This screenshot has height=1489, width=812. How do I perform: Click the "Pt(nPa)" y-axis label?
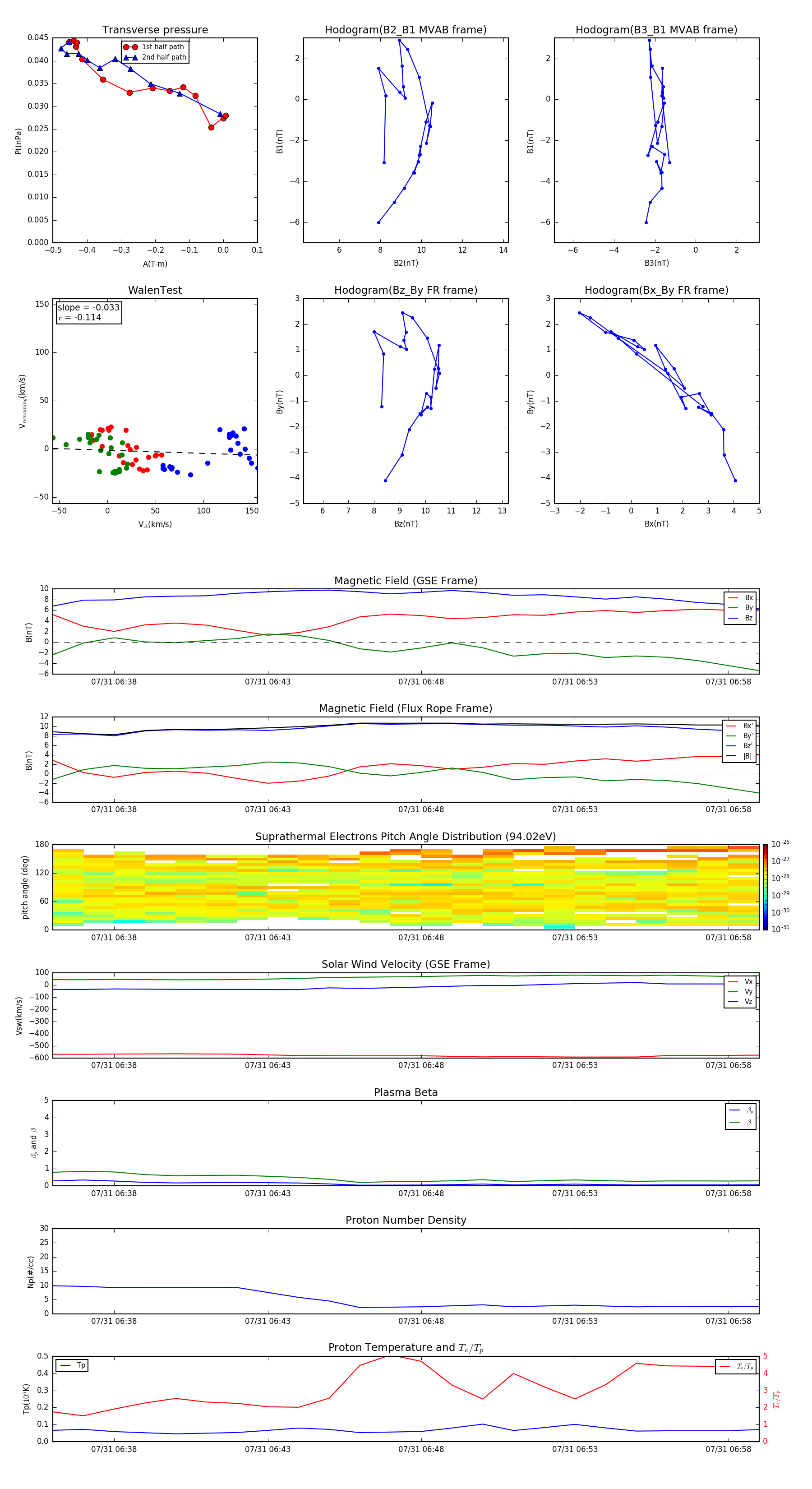pyautogui.click(x=18, y=141)
